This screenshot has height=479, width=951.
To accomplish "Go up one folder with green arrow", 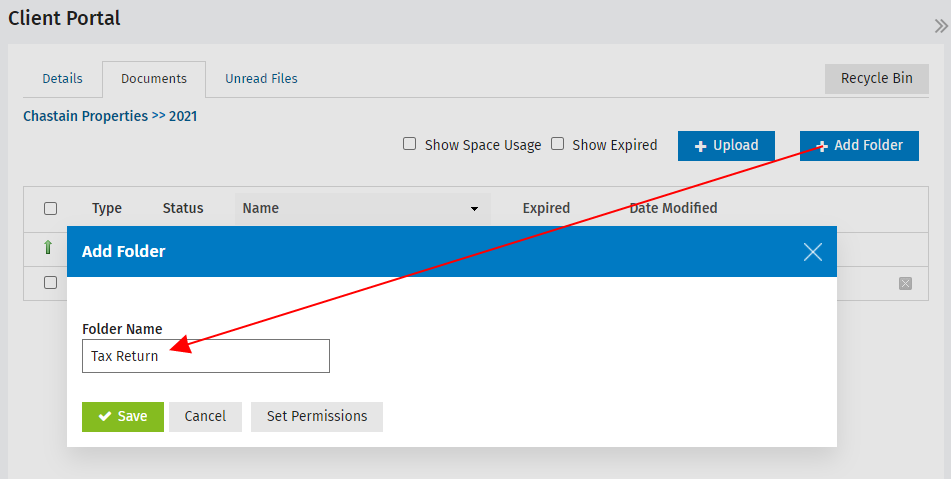I will point(48,247).
